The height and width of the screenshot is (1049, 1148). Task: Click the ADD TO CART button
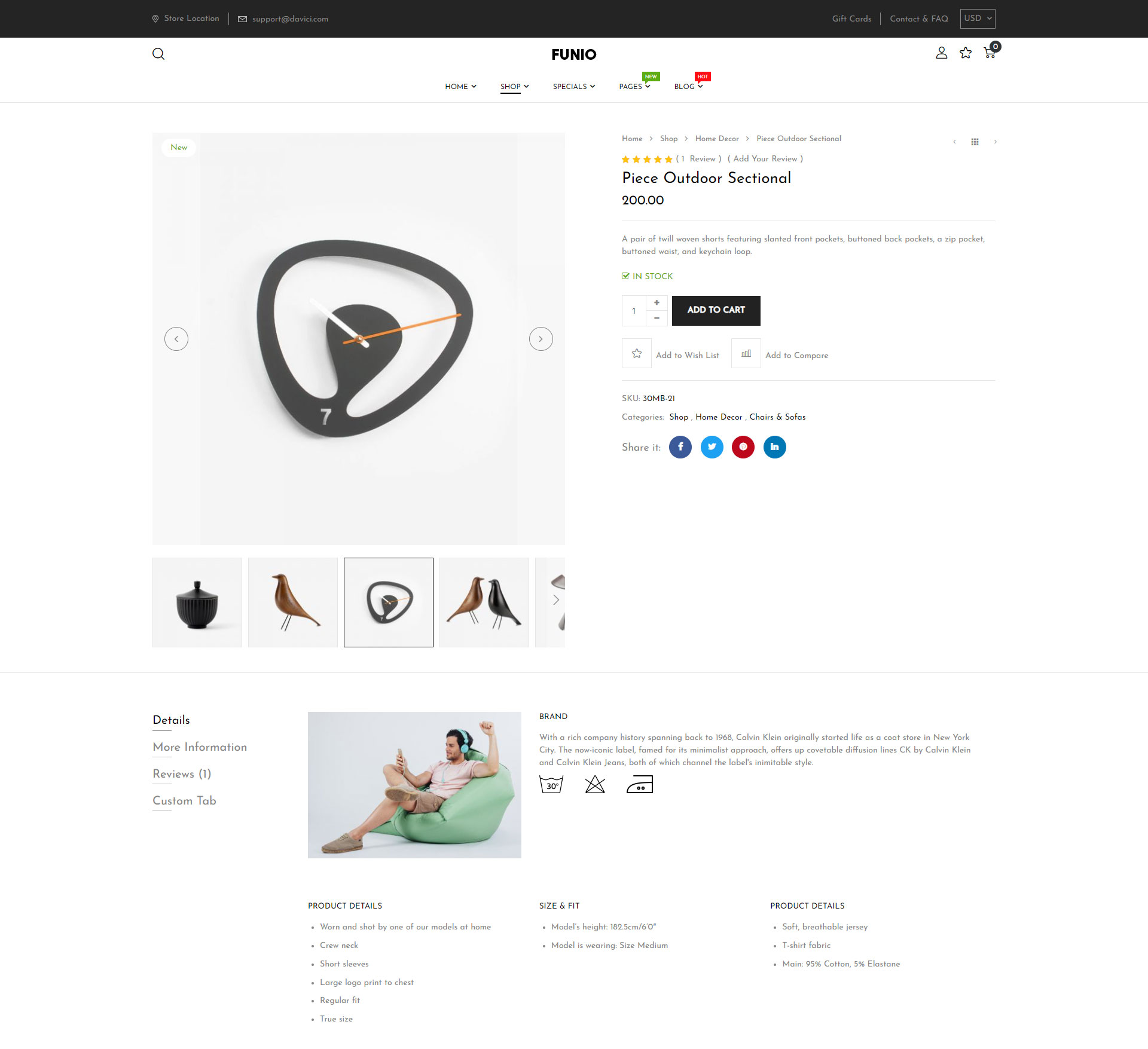(x=716, y=311)
